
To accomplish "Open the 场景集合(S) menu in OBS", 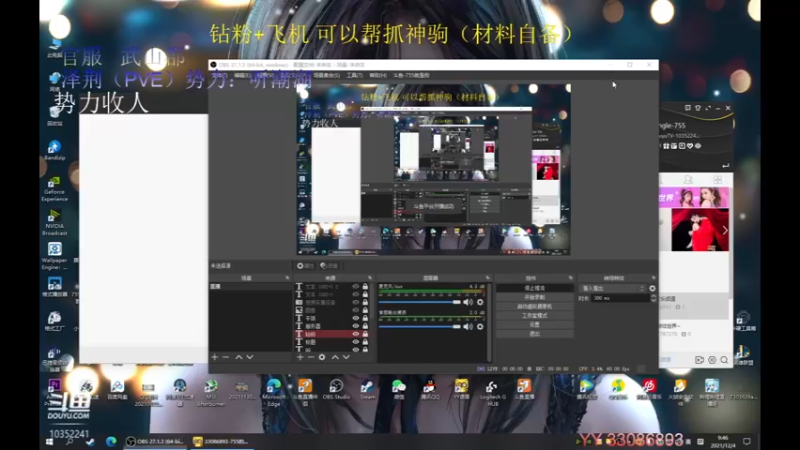I will pyautogui.click(x=327, y=76).
